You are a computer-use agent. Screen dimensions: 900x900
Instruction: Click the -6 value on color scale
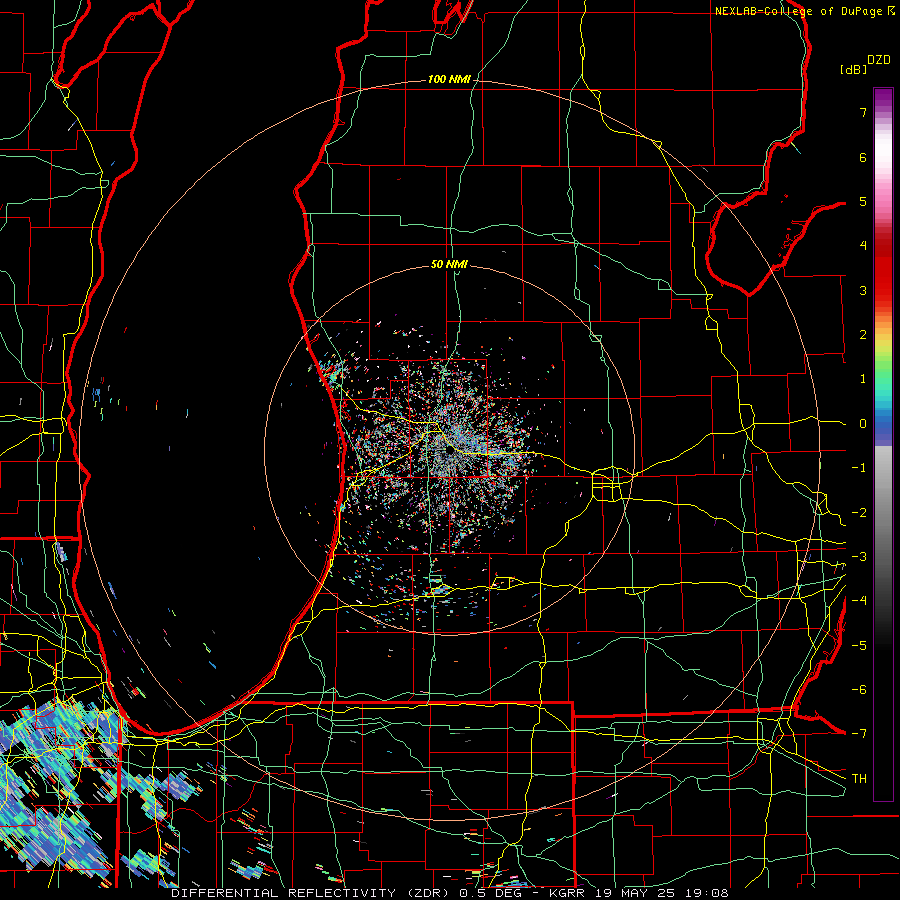859,690
